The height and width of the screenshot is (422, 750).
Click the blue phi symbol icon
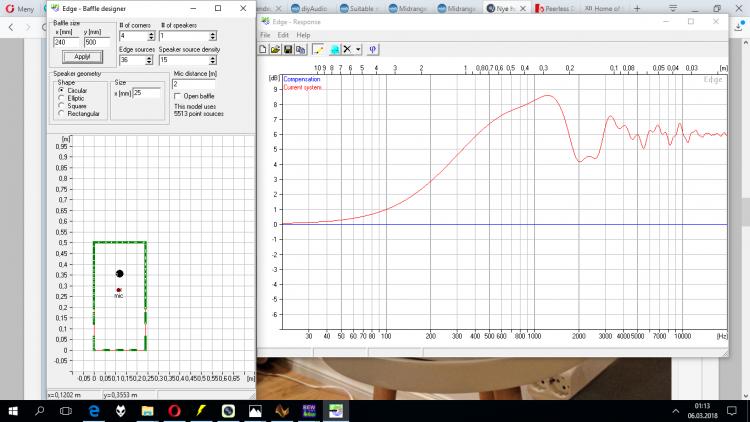coord(373,48)
